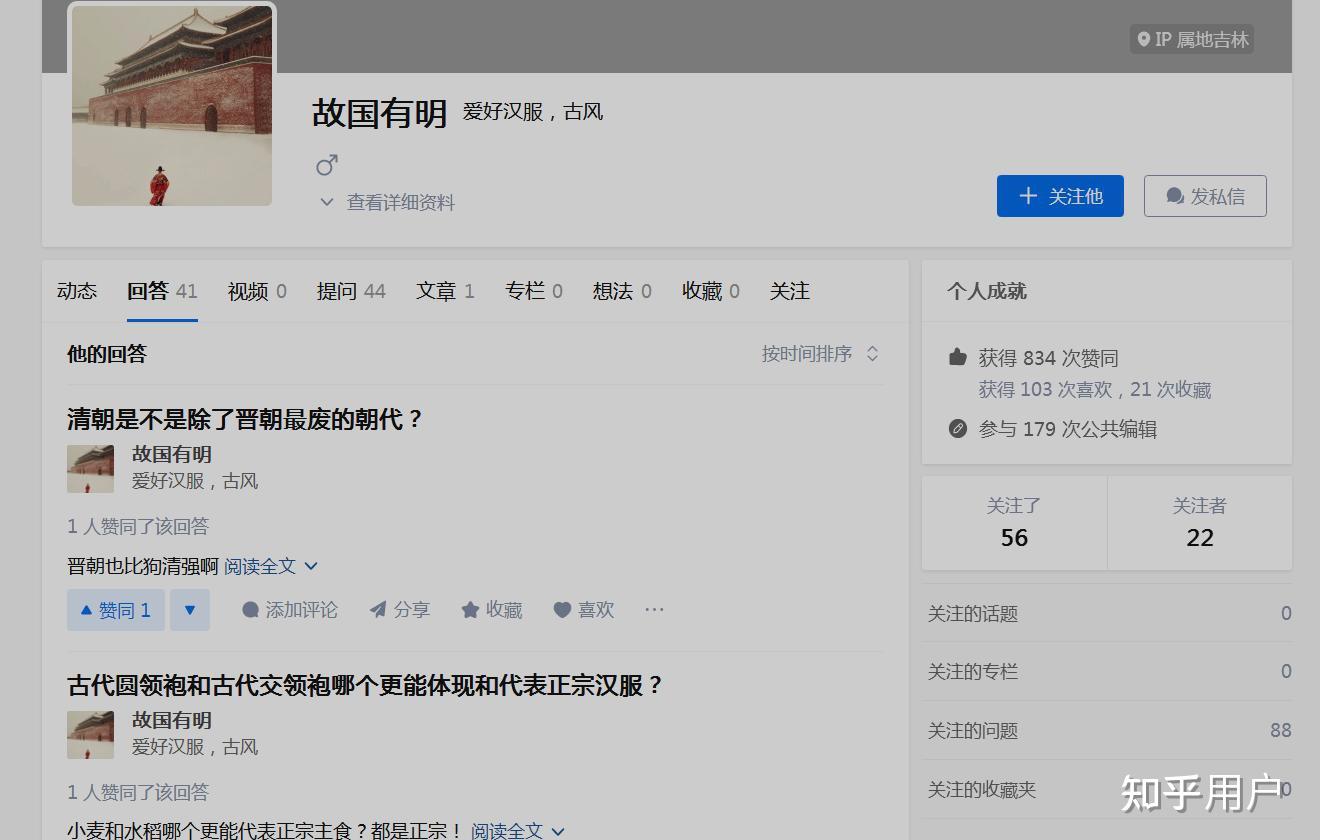1320x840 pixels.
Task: Click the male gender symbol icon
Action: pos(327,164)
